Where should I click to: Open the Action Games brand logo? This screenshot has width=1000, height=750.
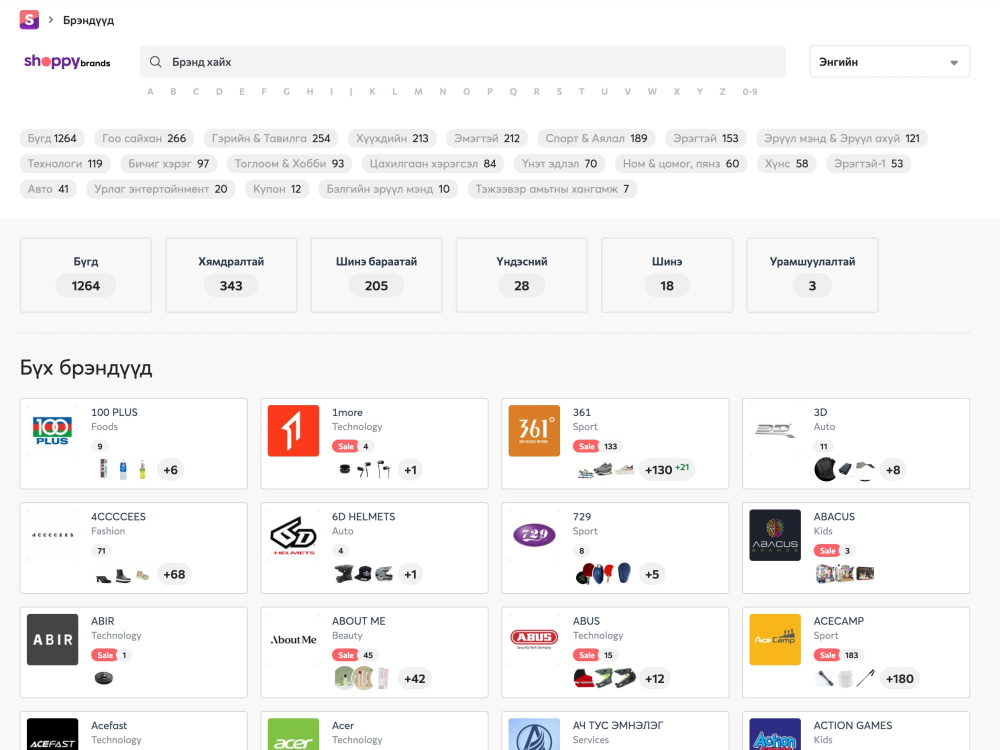(775, 734)
